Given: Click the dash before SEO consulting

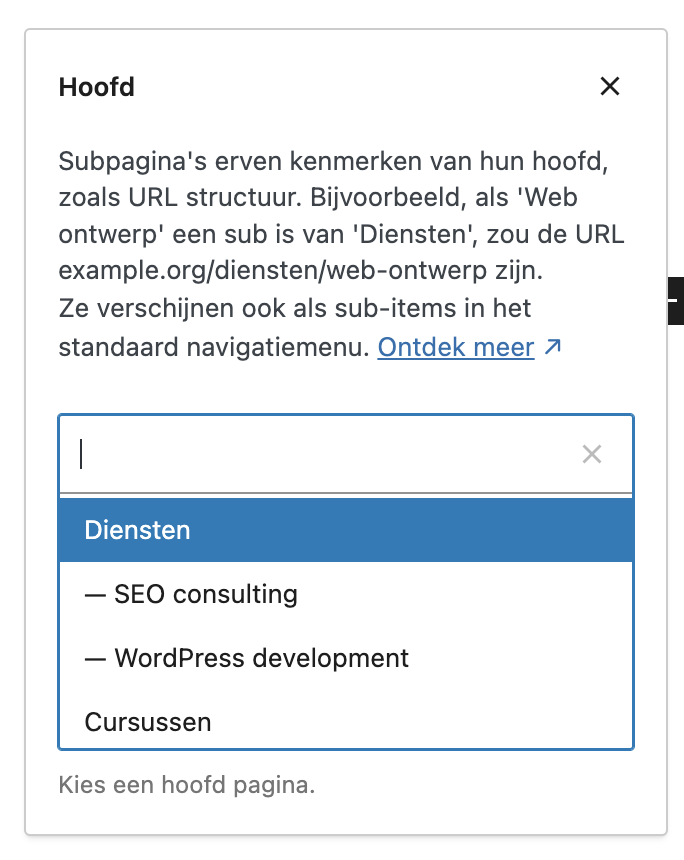Looking at the screenshot, I should click(93, 594).
